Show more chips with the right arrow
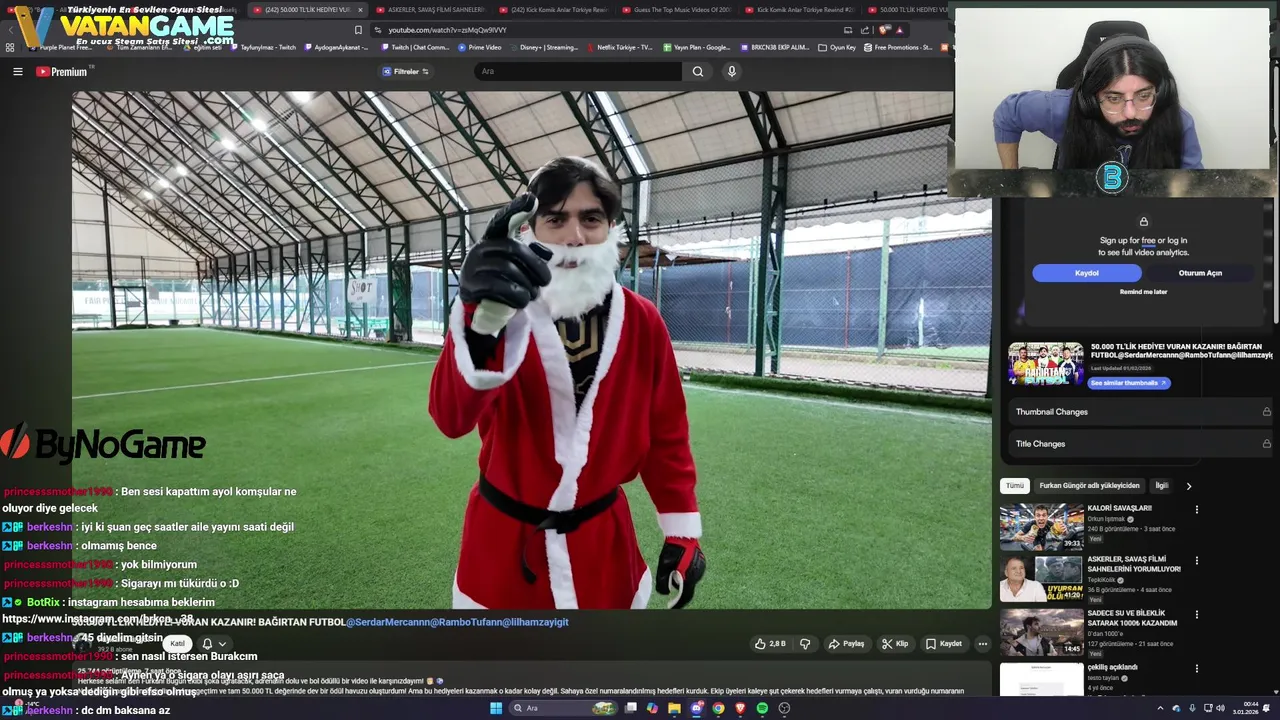Image resolution: width=1280 pixels, height=720 pixels. (1189, 486)
